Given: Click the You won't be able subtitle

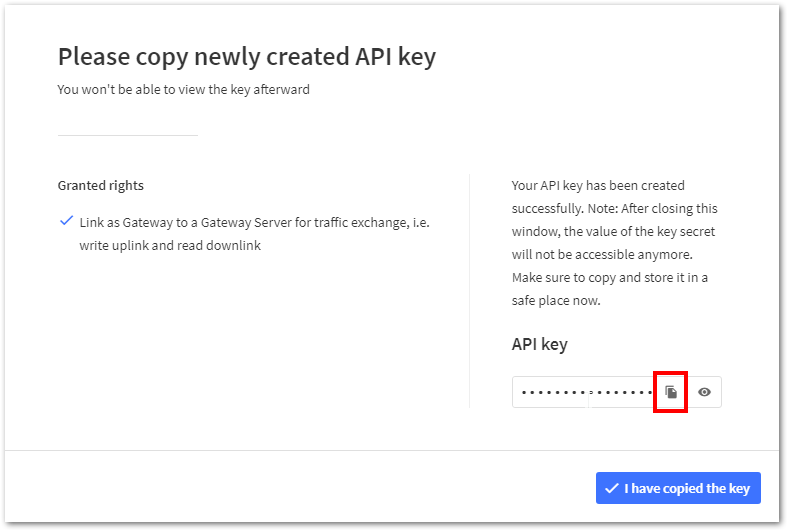Looking at the screenshot, I should pos(183,89).
